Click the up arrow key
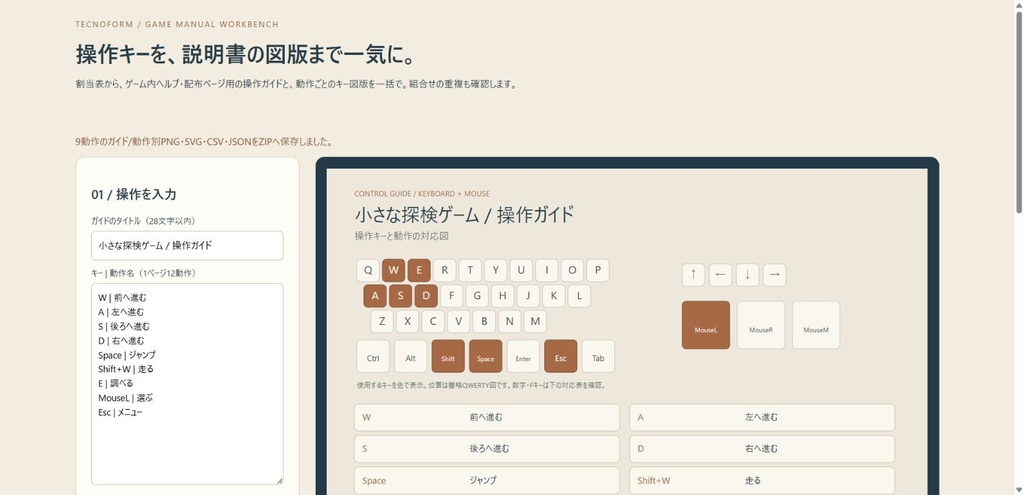Viewport: 1024px width, 495px height. coord(694,275)
